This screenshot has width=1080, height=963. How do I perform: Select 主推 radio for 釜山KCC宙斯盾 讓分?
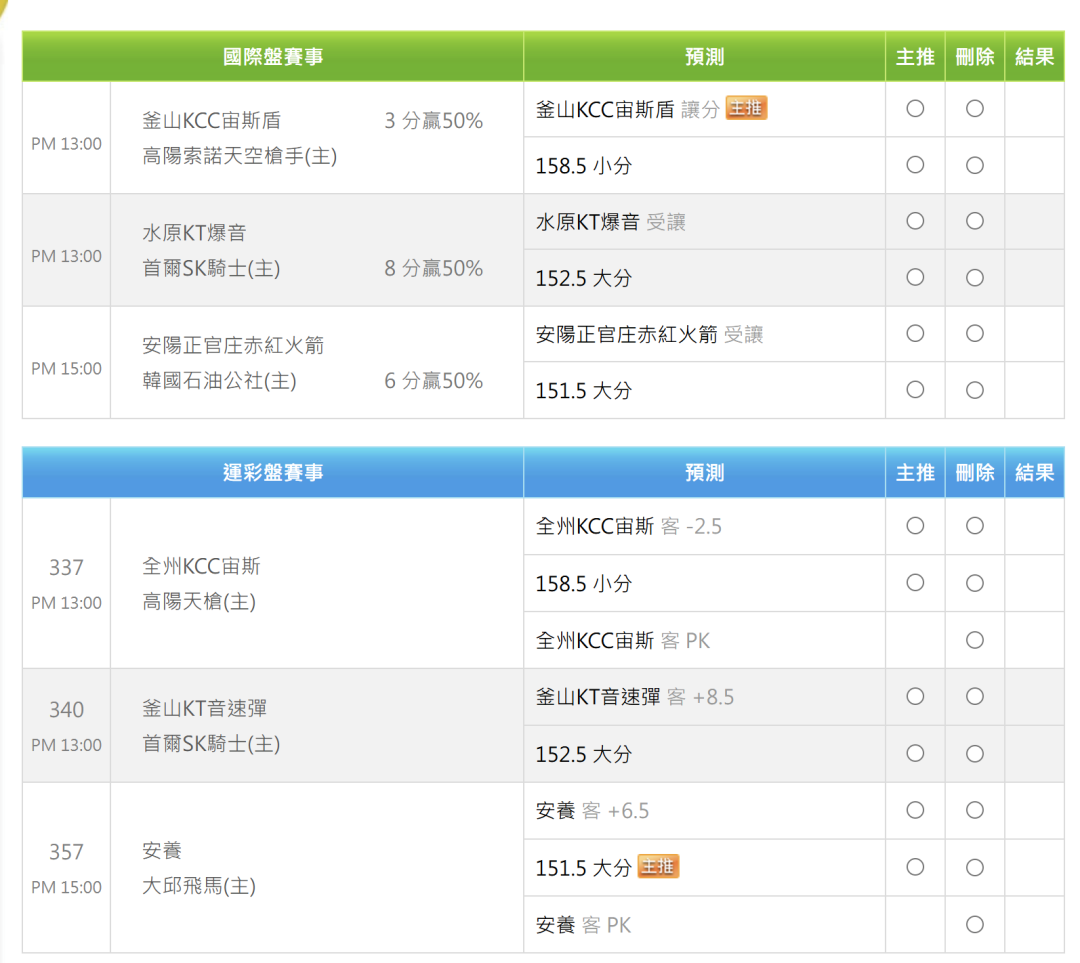[x=915, y=109]
